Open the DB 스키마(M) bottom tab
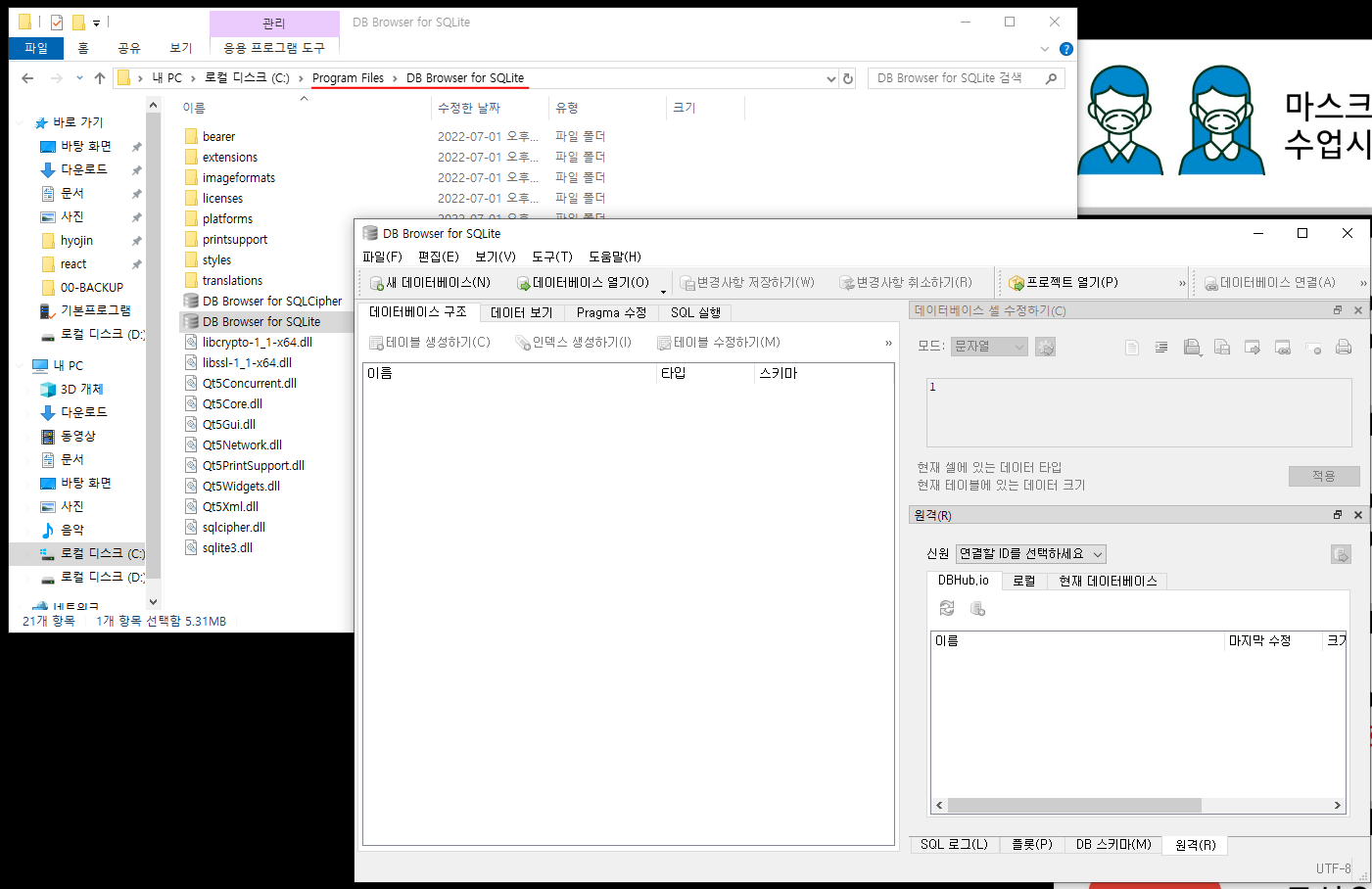The image size is (1372, 889). click(x=1113, y=844)
